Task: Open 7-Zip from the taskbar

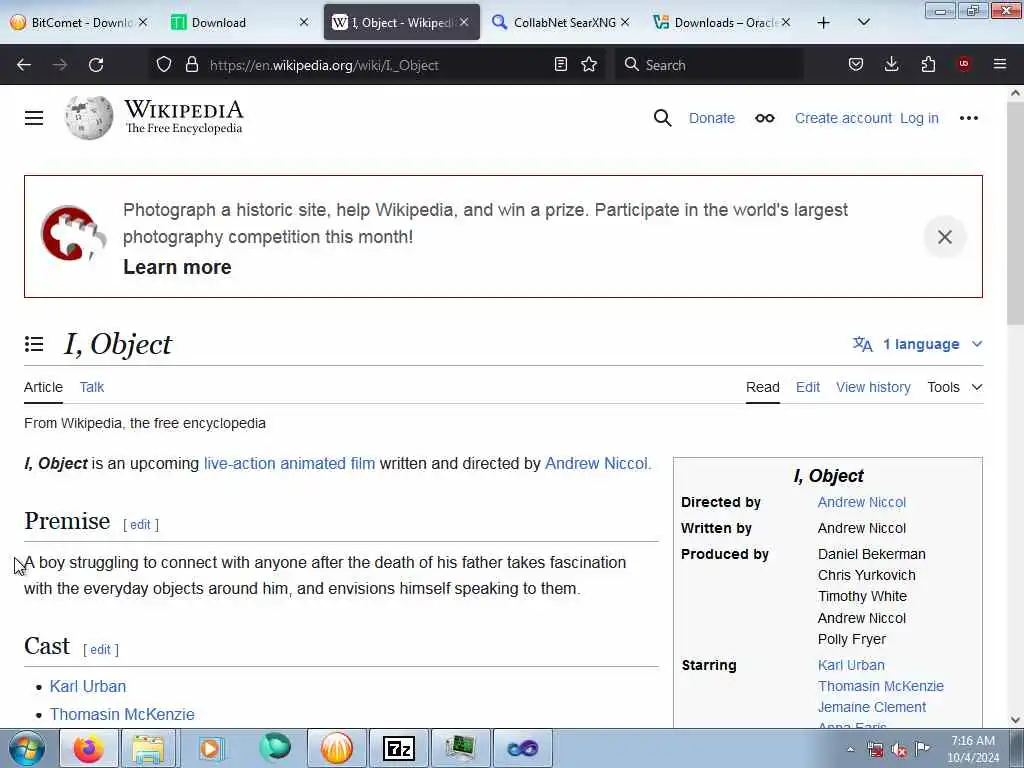Action: click(x=398, y=748)
